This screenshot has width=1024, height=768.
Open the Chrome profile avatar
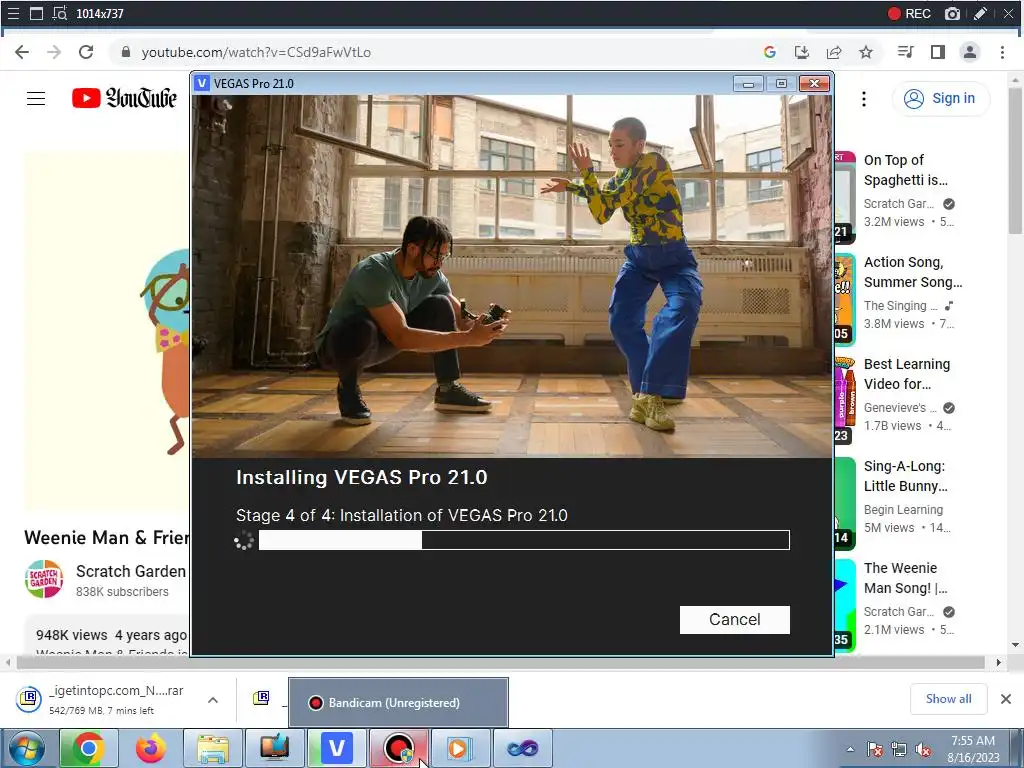point(970,52)
